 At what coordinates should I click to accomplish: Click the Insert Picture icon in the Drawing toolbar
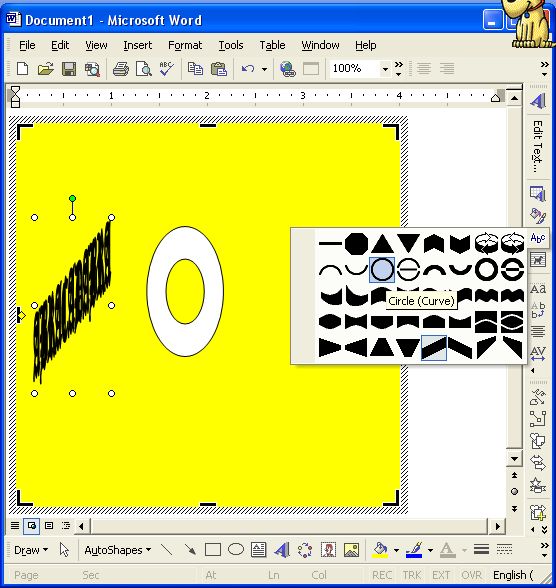coord(351,550)
